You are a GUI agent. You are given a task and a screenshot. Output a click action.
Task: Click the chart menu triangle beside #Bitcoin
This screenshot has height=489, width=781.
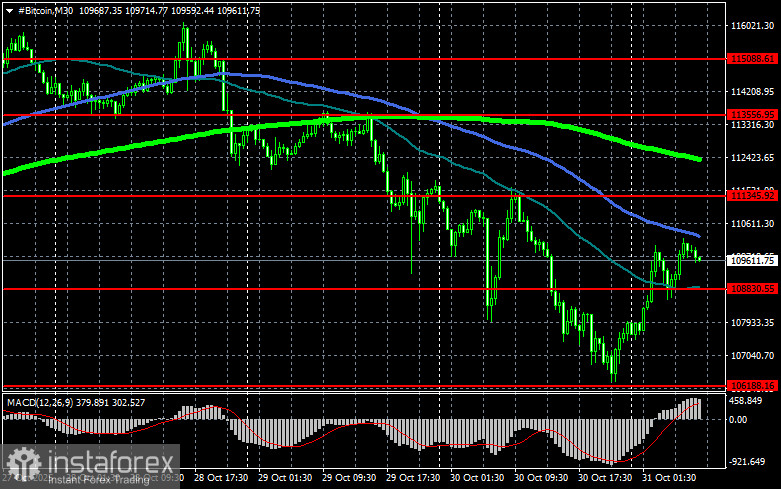click(x=9, y=10)
